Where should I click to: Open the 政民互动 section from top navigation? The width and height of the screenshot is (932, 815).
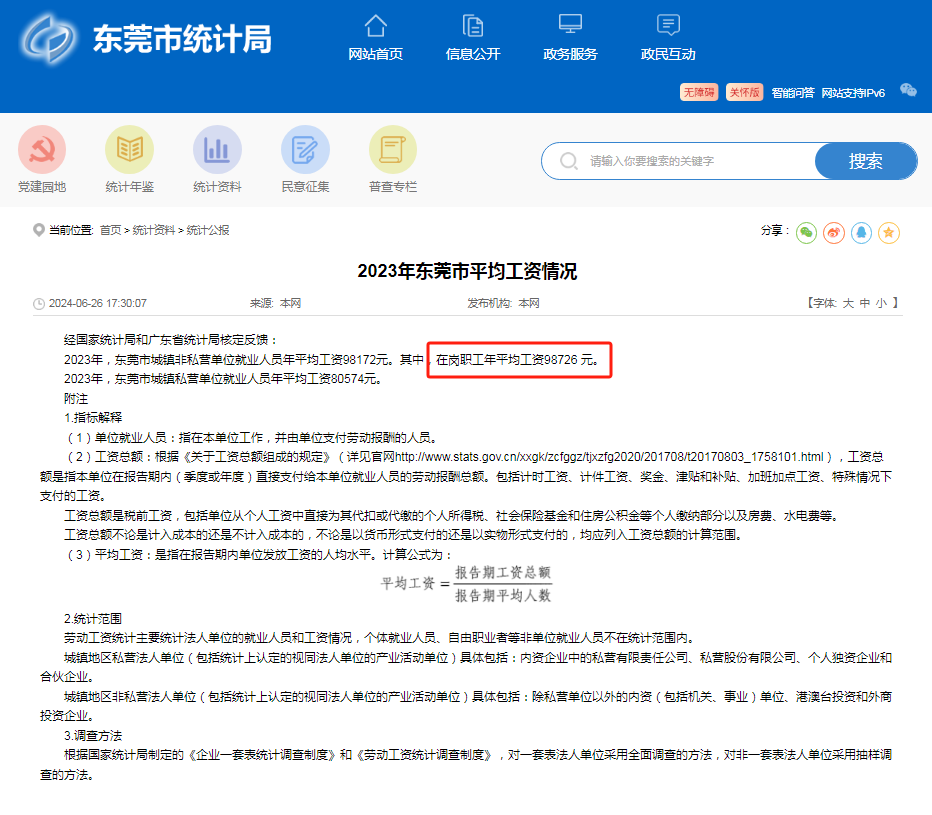(x=668, y=40)
